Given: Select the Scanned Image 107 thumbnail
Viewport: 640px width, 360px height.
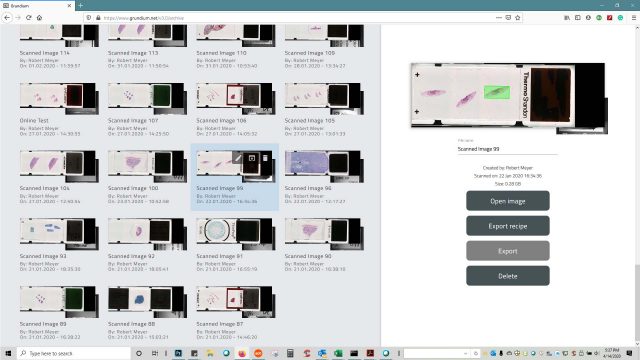Looking at the screenshot, I should click(147, 98).
